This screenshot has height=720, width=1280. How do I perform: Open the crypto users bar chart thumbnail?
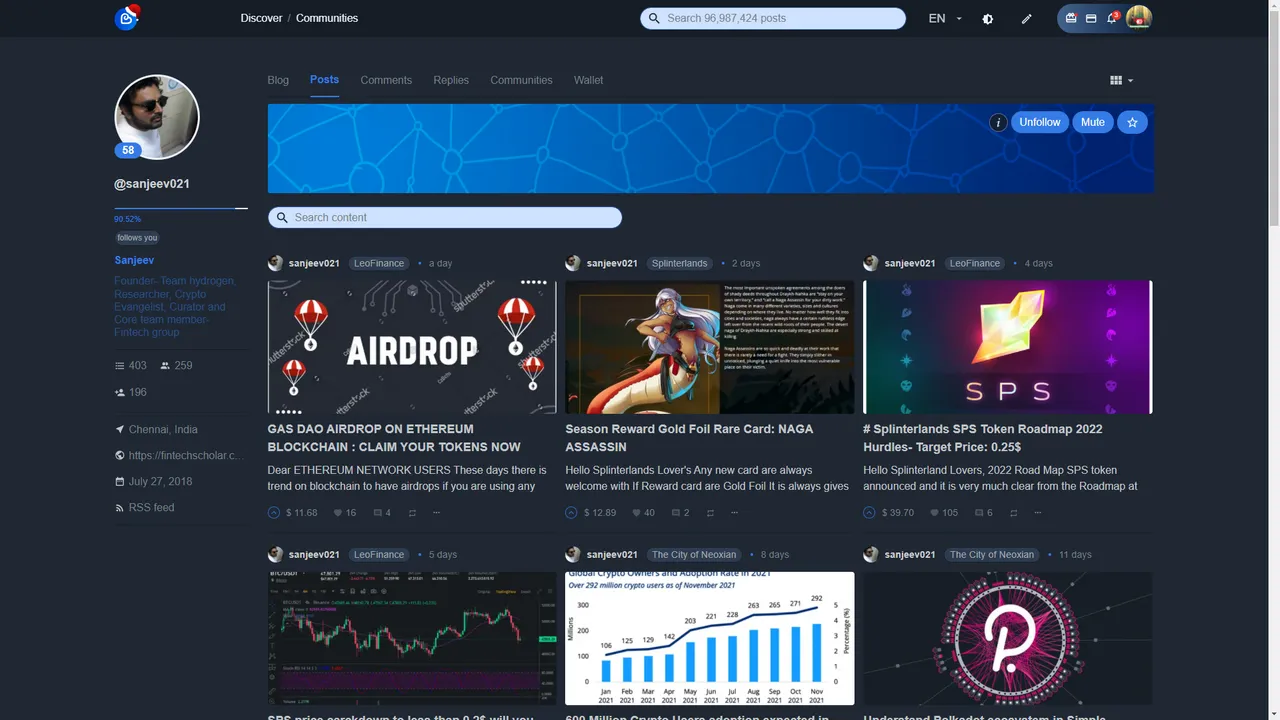(709, 638)
